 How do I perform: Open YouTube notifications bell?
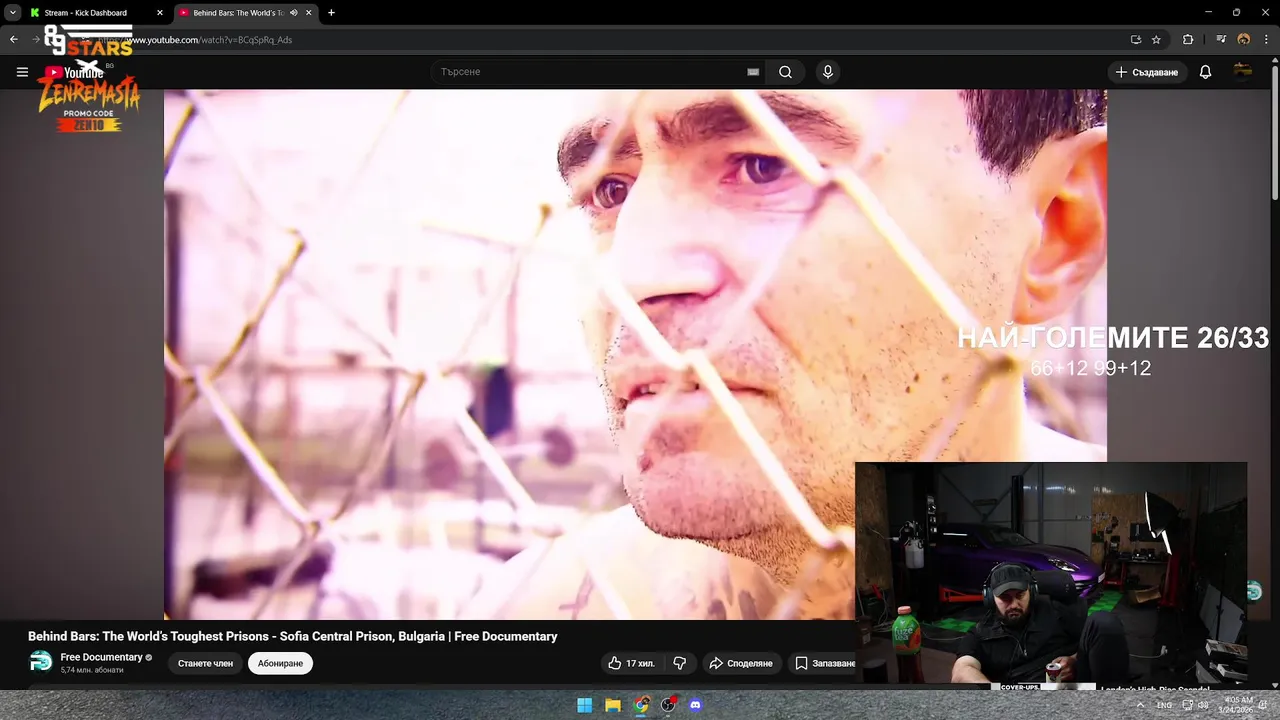click(1205, 72)
